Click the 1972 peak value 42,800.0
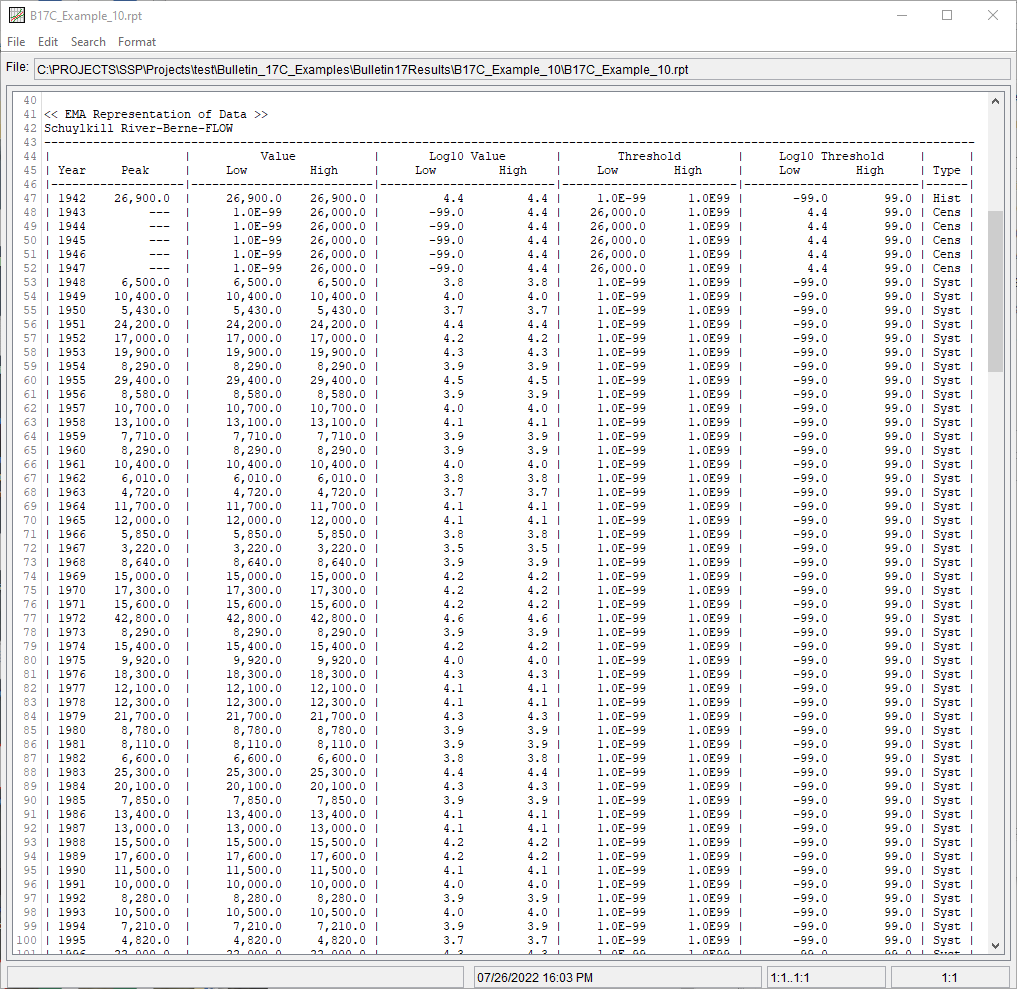 [x=142, y=619]
